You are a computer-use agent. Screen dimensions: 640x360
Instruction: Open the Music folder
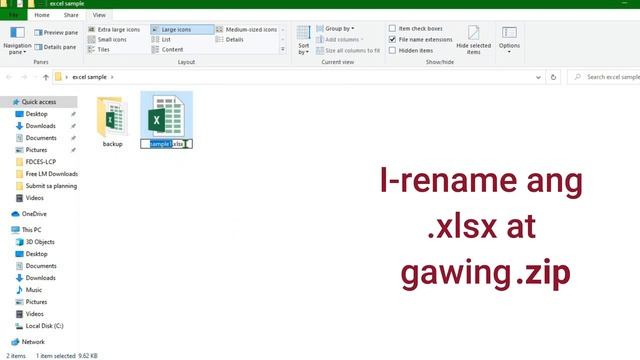coord(33,290)
